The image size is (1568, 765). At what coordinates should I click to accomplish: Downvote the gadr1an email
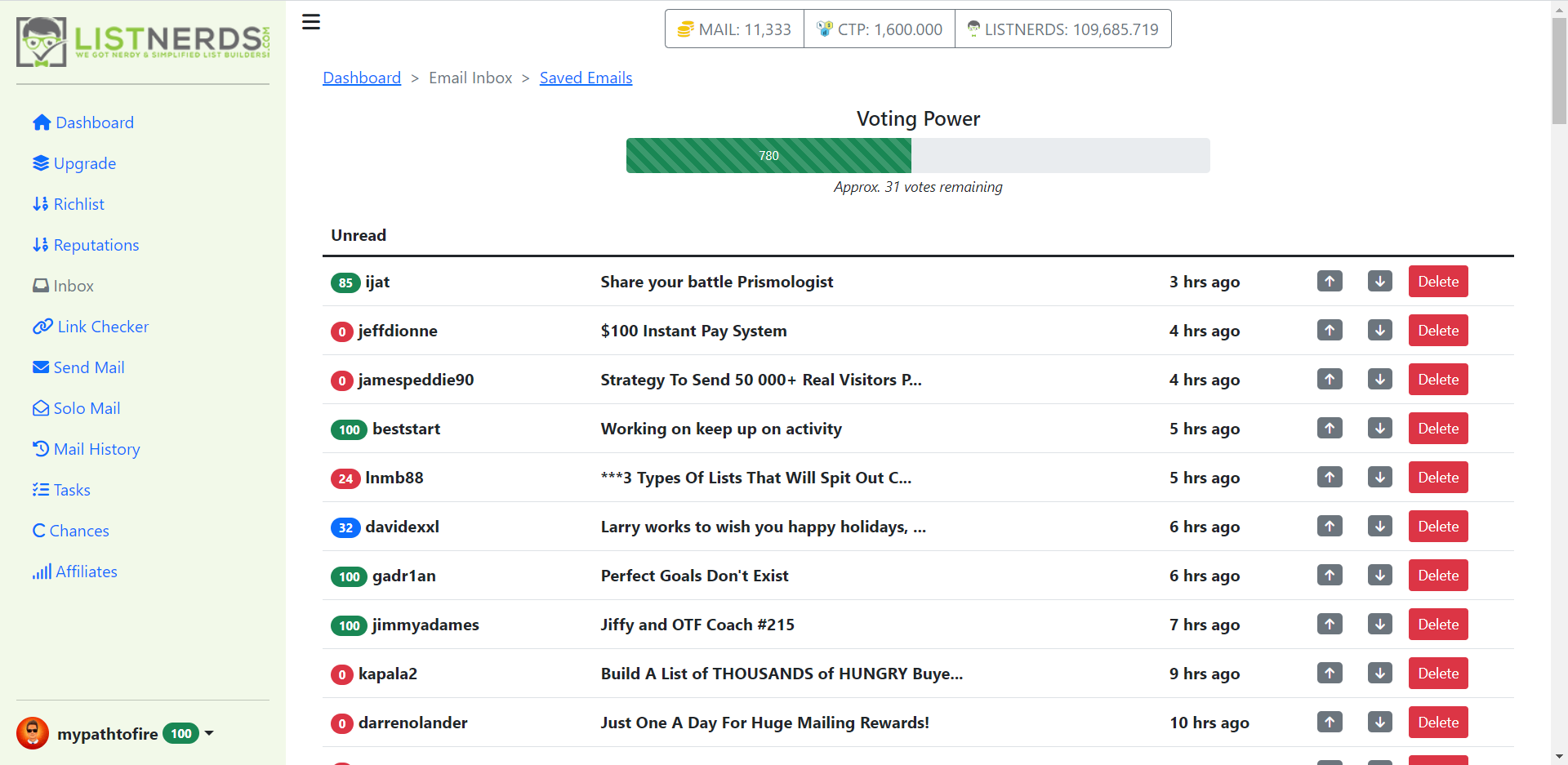[1380, 576]
